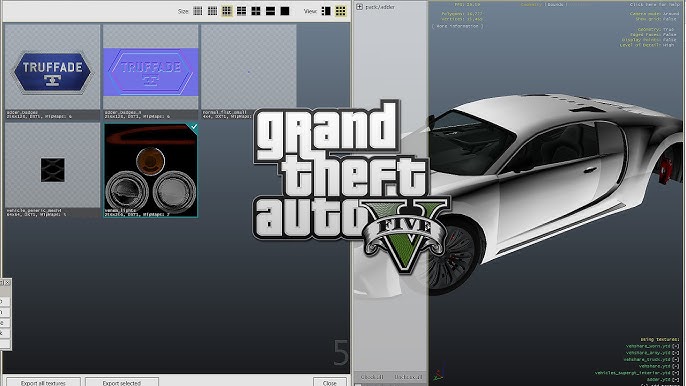Remove vehshare_truck.ytd with its [-] button

pyautogui.click(x=676, y=359)
